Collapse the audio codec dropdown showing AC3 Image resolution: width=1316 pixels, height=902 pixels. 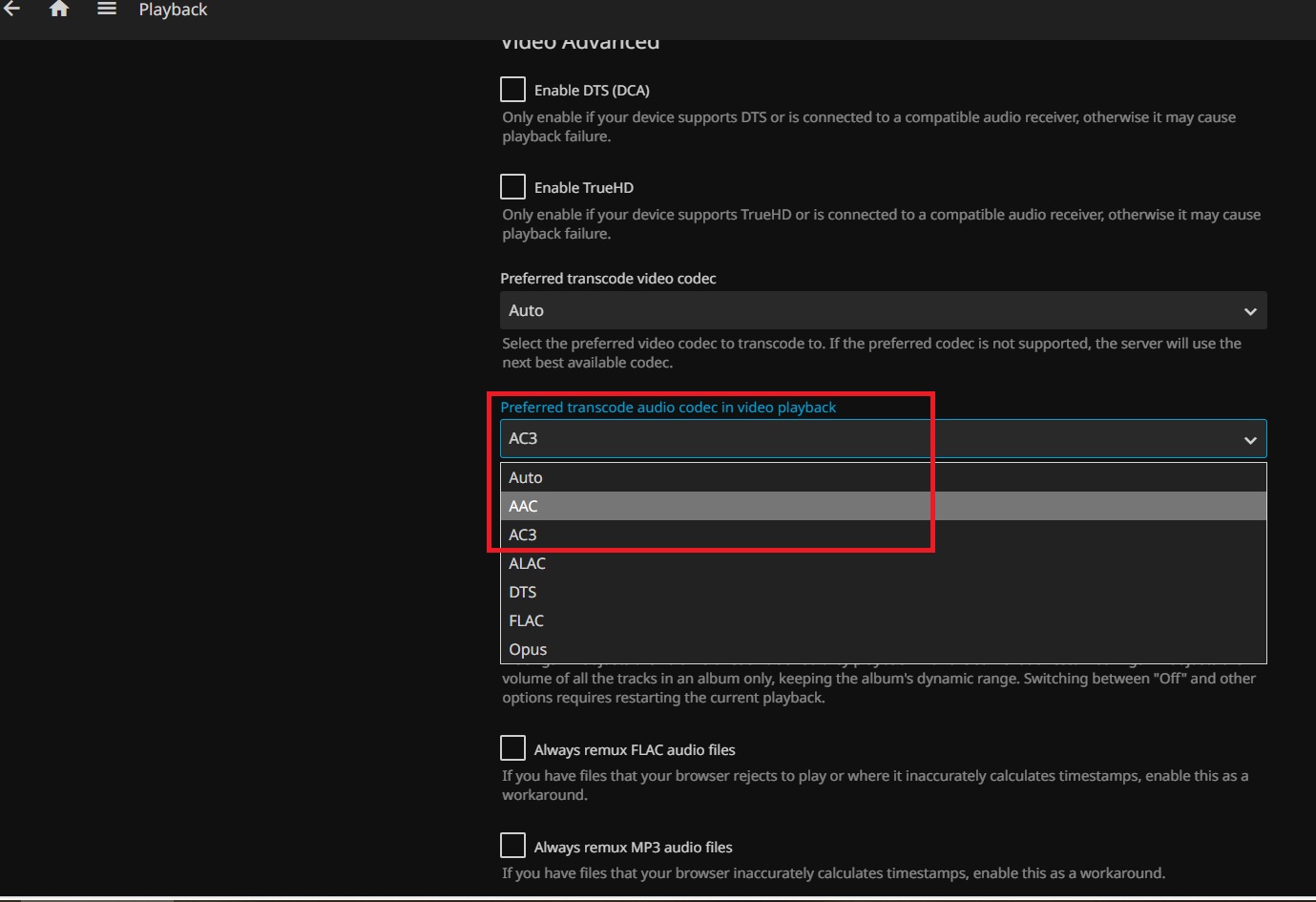[883, 439]
